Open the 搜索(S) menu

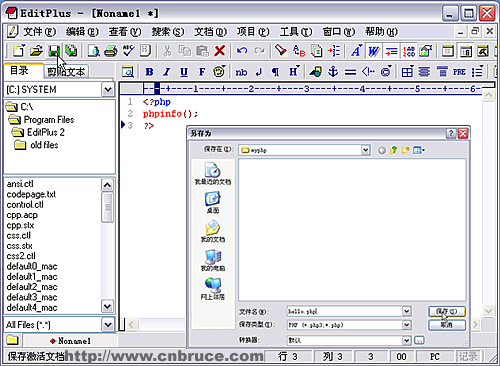[x=168, y=32]
